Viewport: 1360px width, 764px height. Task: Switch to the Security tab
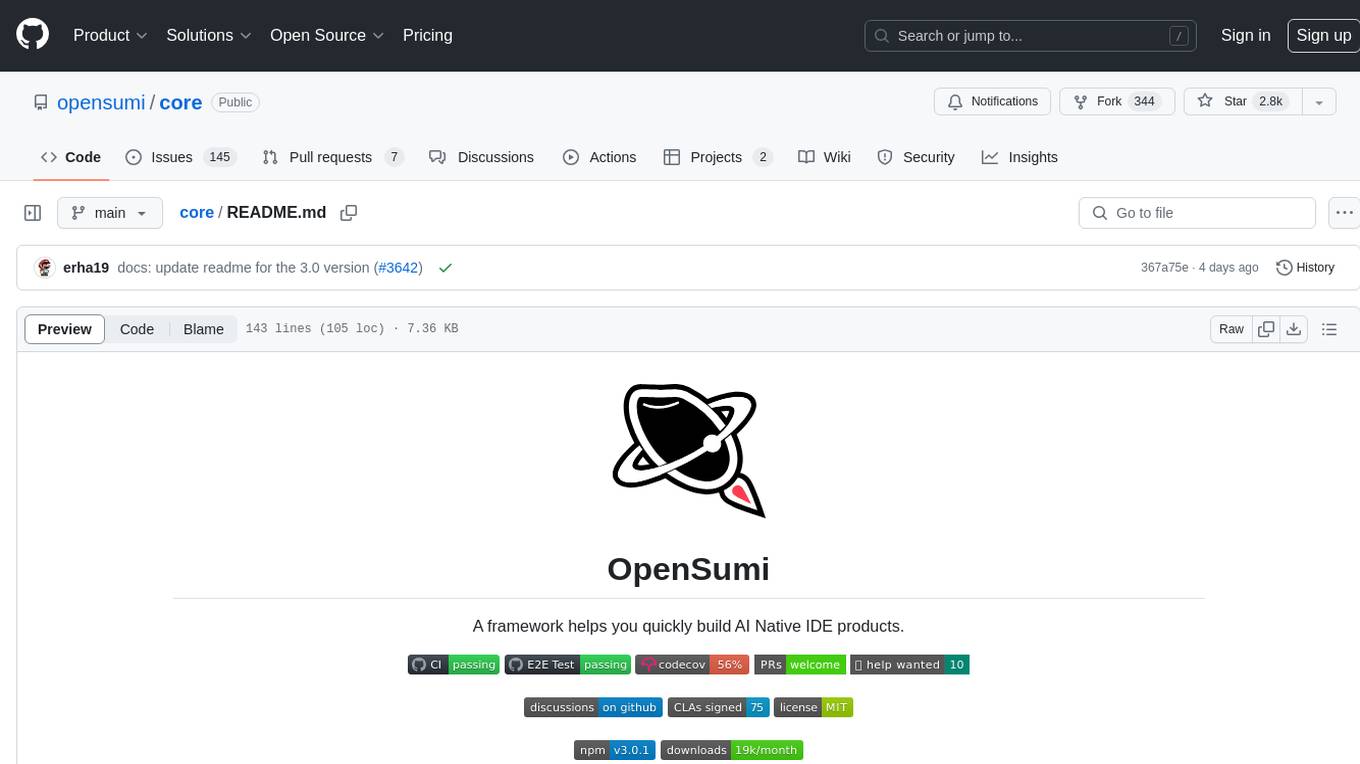[916, 157]
